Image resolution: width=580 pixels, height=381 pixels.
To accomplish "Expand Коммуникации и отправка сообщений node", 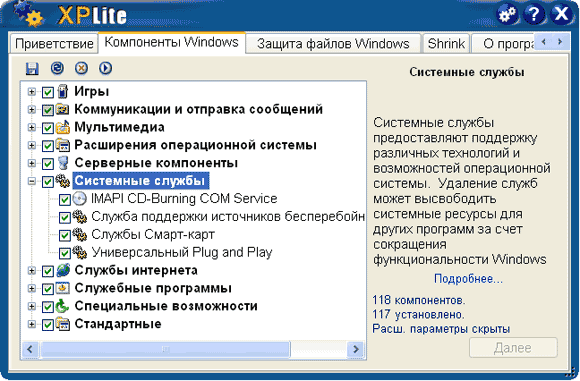I will [32, 109].
